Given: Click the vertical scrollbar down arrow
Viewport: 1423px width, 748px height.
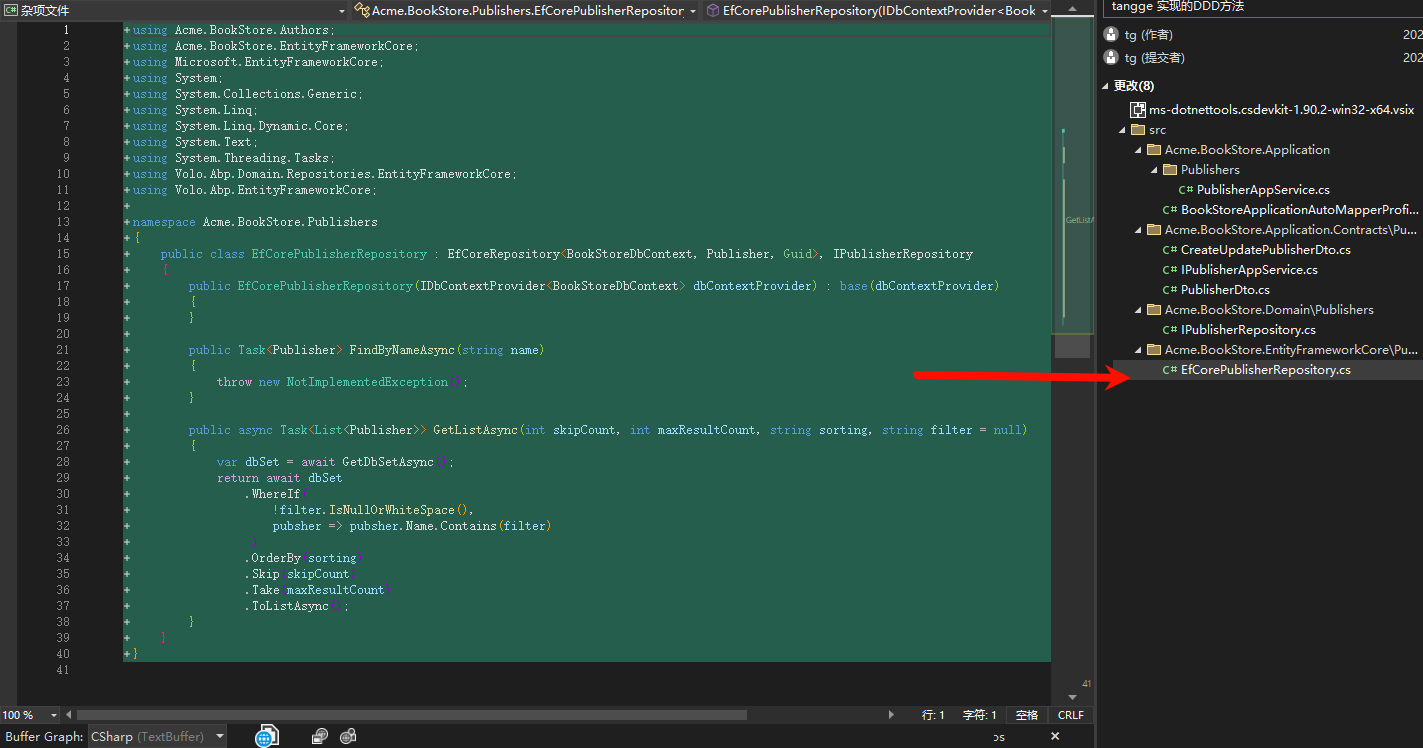Looking at the screenshot, I should point(1072,697).
